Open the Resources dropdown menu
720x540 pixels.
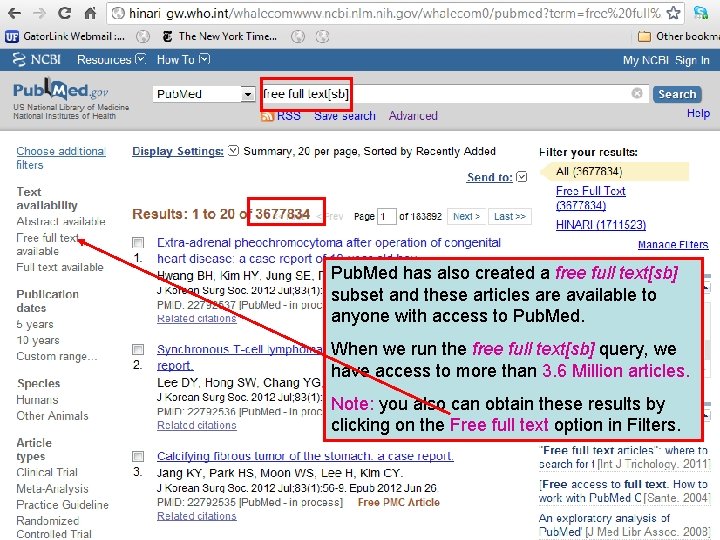point(111,60)
